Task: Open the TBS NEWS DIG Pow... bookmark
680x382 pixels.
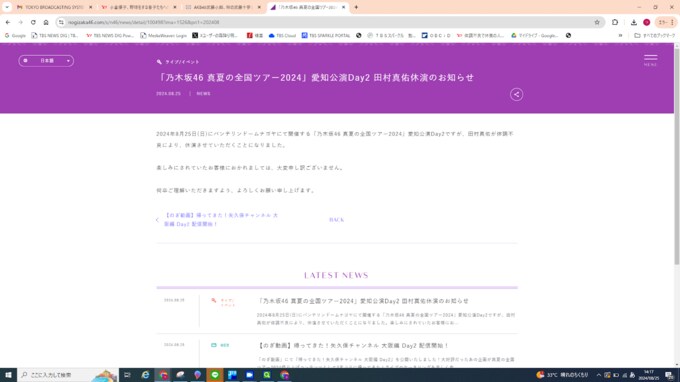Action: [110, 36]
